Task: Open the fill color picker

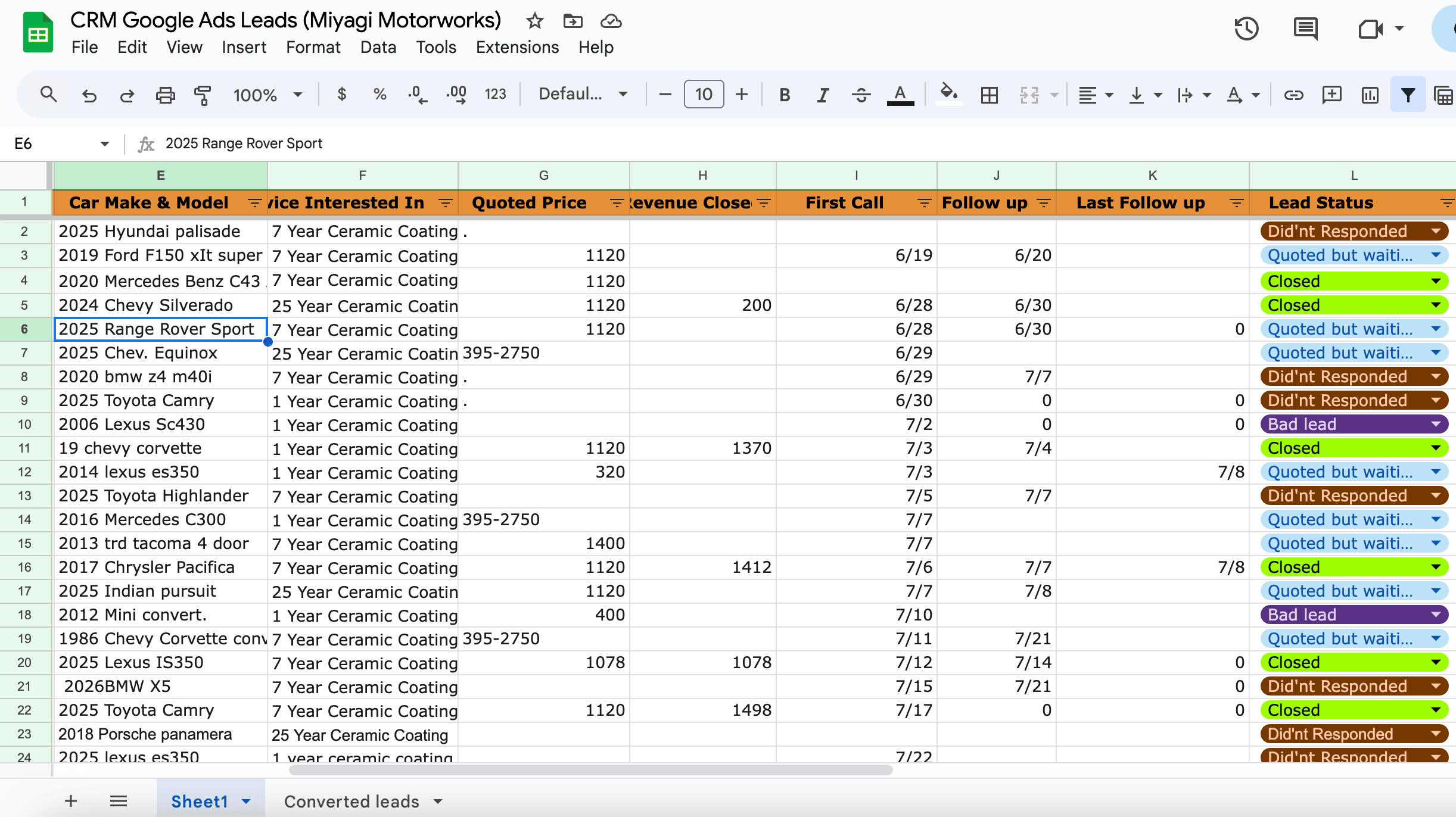Action: [x=949, y=94]
